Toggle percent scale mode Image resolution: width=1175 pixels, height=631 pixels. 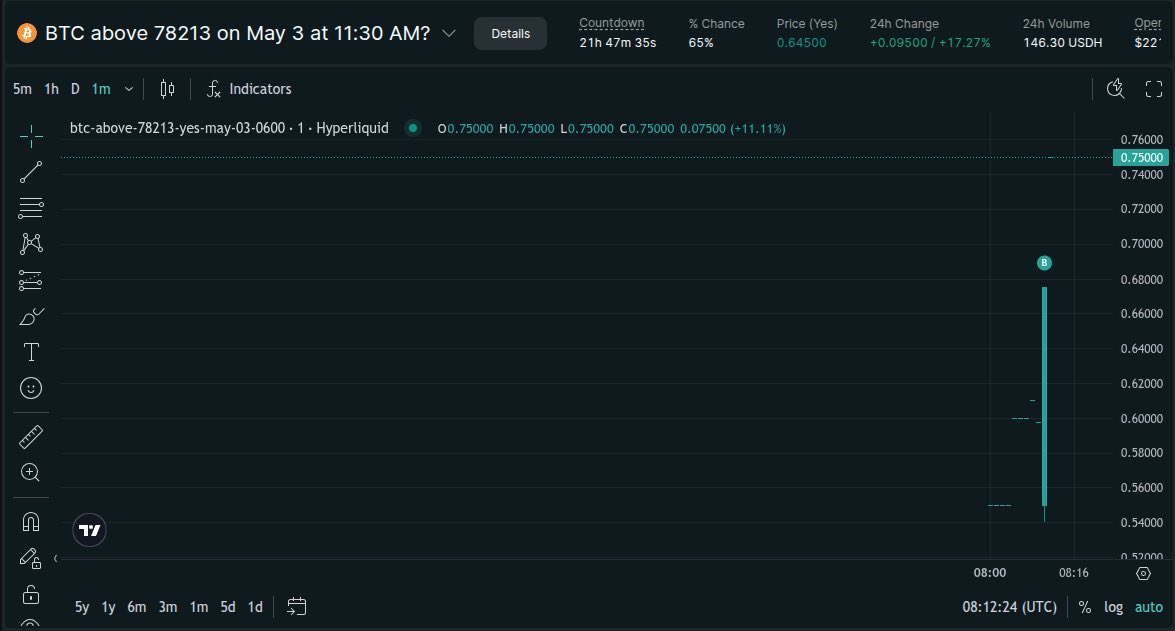point(1084,607)
